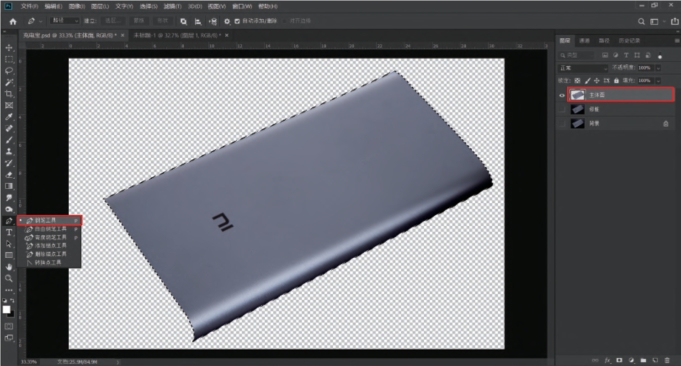Image resolution: width=681 pixels, height=366 pixels.
Task: Click the 选区... button in the options bar
Action: click(112, 21)
